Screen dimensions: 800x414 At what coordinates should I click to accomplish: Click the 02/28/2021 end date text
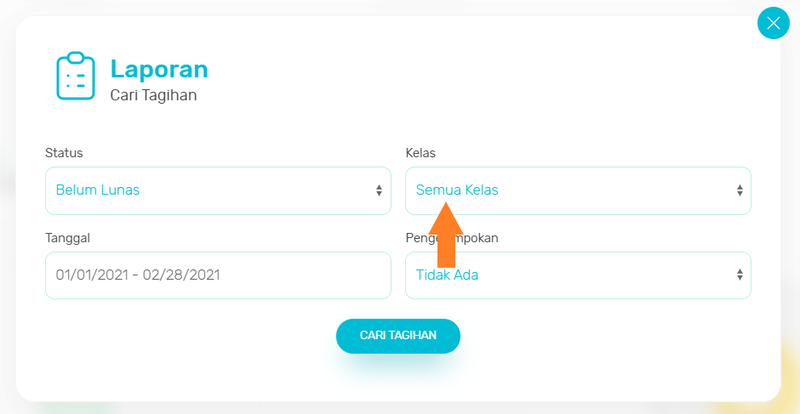pos(181,275)
